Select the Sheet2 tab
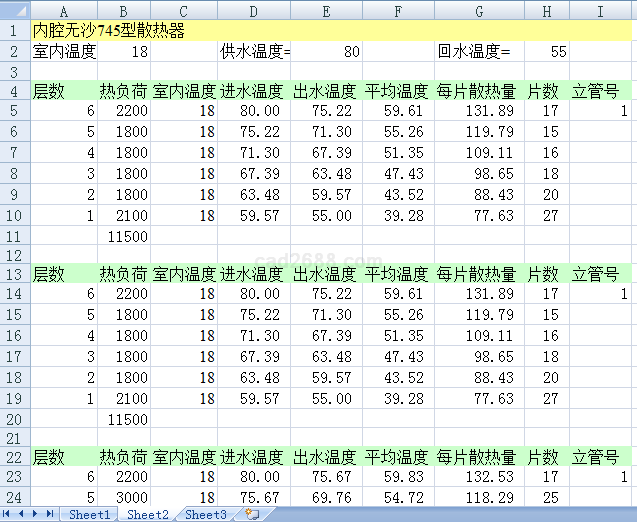Viewport: 637px width, 522px height. [x=147, y=514]
